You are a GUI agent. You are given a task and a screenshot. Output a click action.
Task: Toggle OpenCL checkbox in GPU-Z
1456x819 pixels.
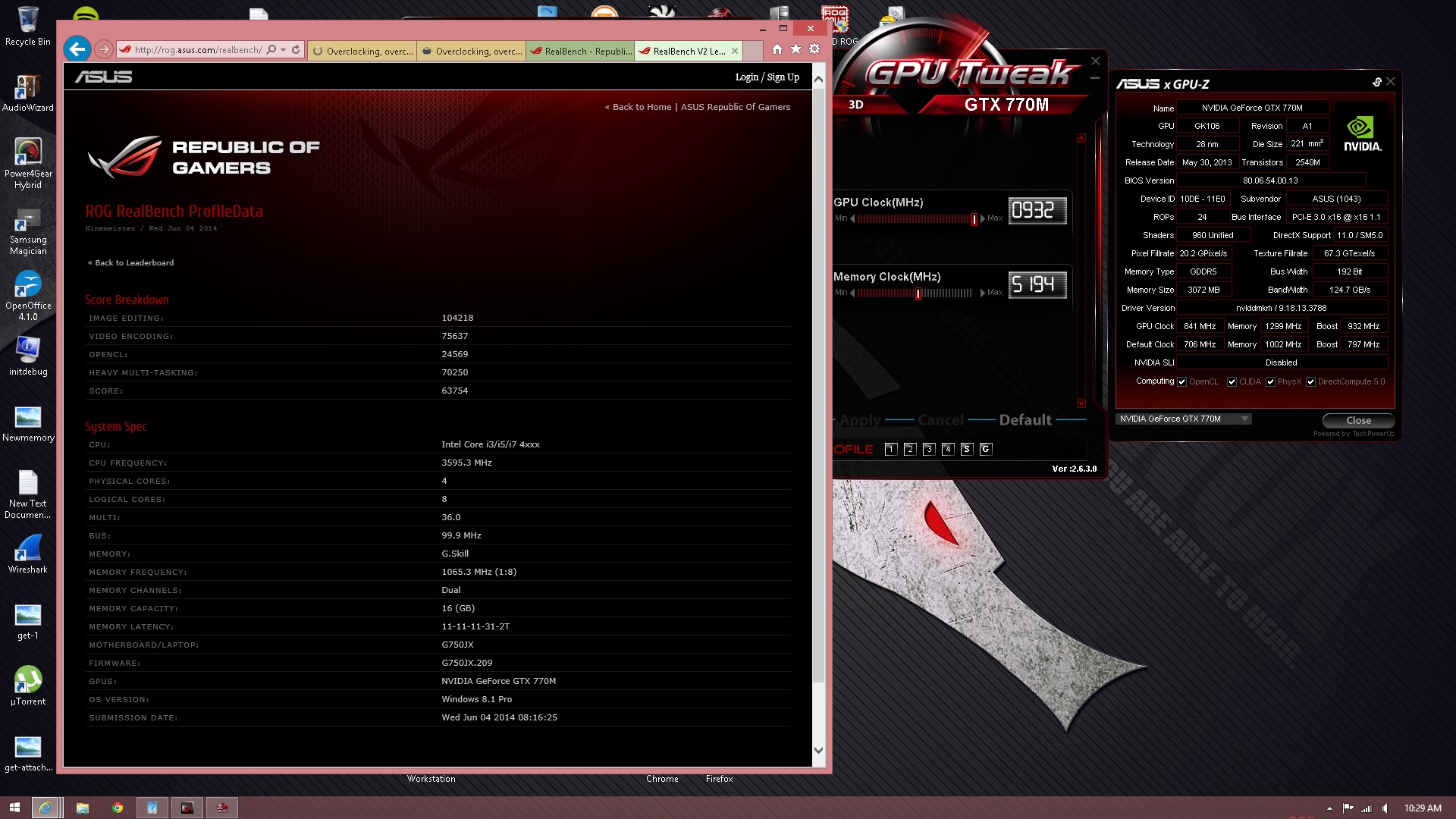click(x=1181, y=382)
